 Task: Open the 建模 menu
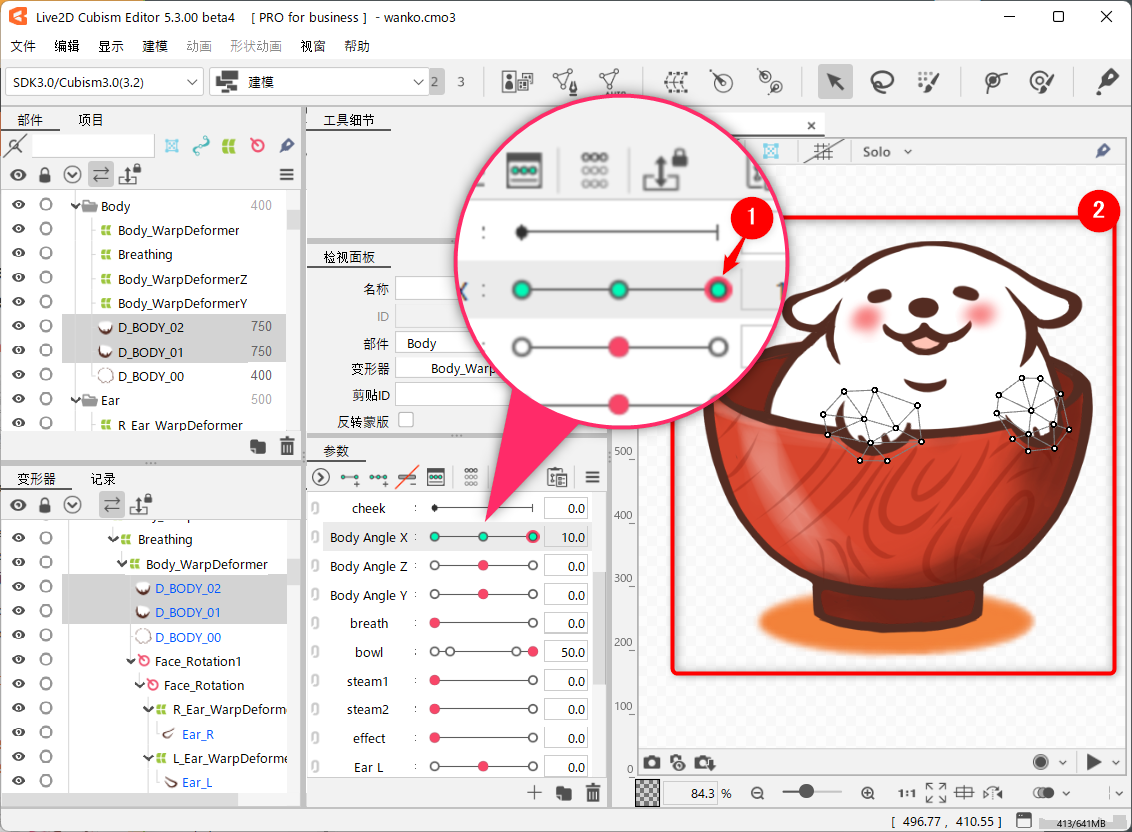coord(155,46)
